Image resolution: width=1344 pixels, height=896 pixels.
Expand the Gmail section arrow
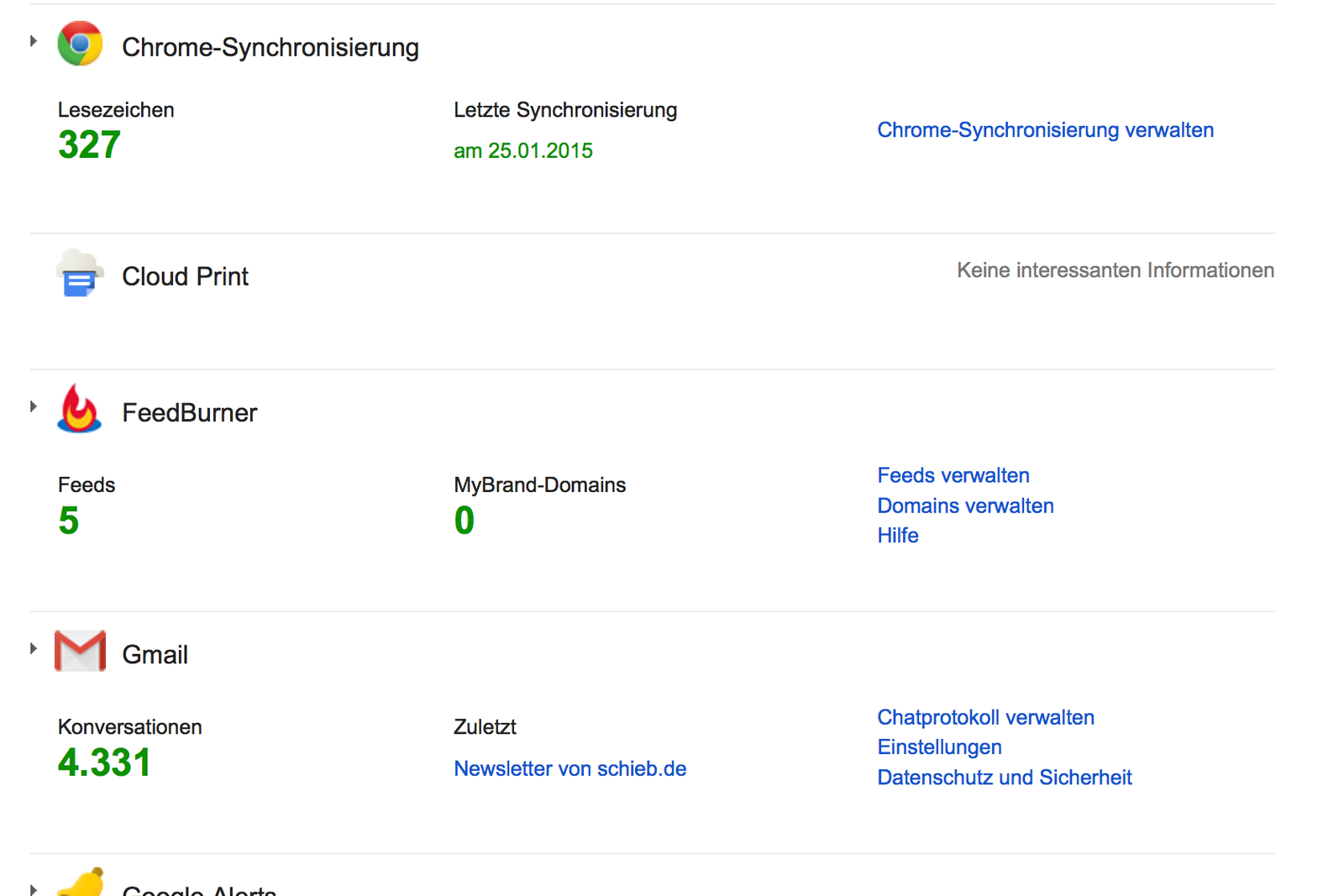coord(34,648)
